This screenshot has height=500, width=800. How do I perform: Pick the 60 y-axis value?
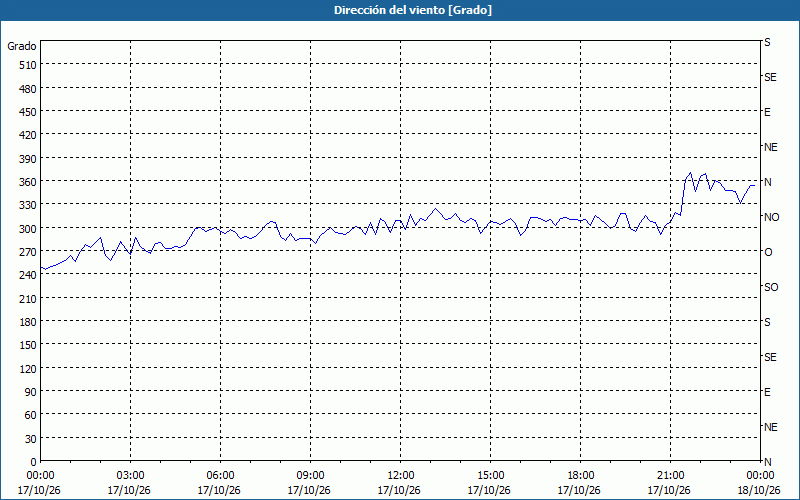tap(31, 415)
